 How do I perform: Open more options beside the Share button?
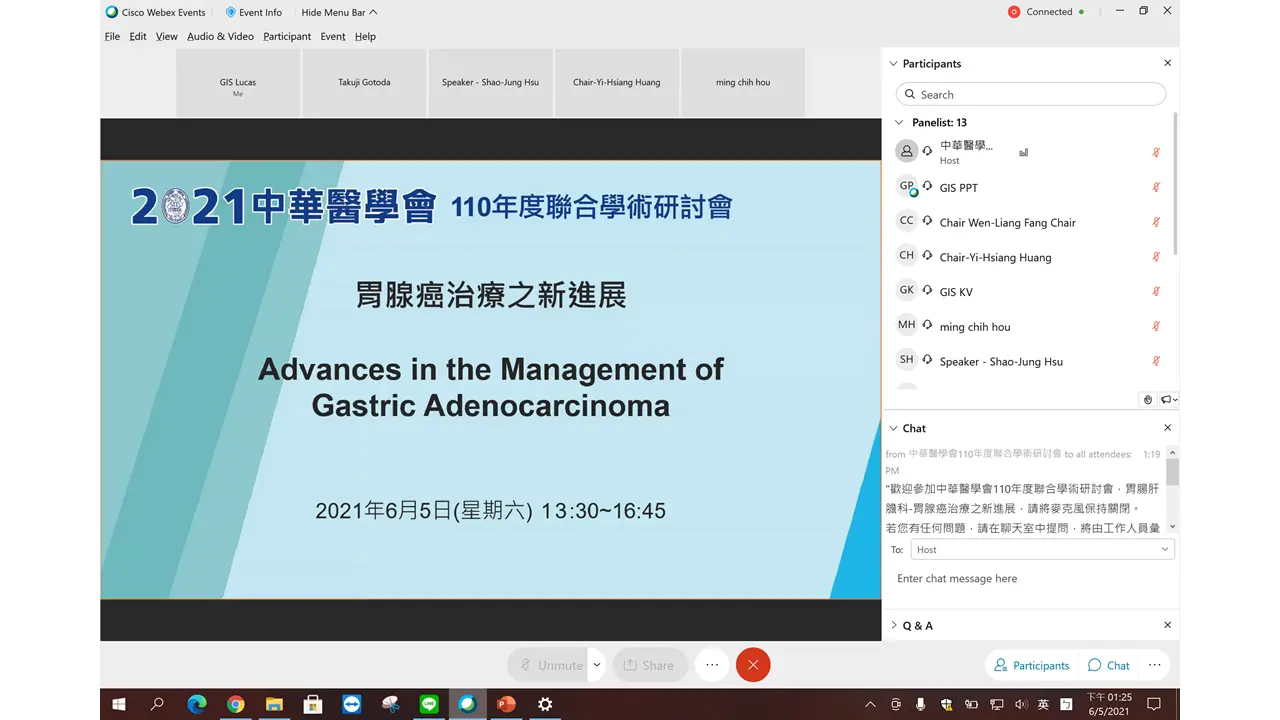click(711, 665)
